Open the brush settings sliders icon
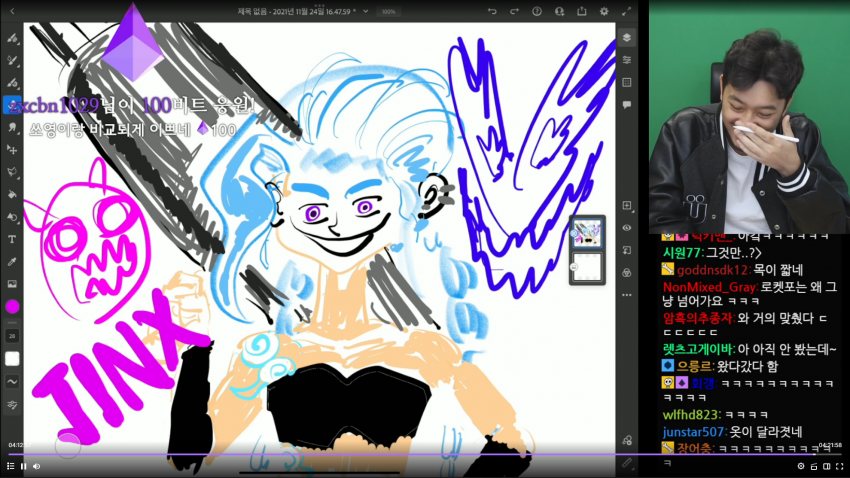850x478 pixels. click(12, 404)
